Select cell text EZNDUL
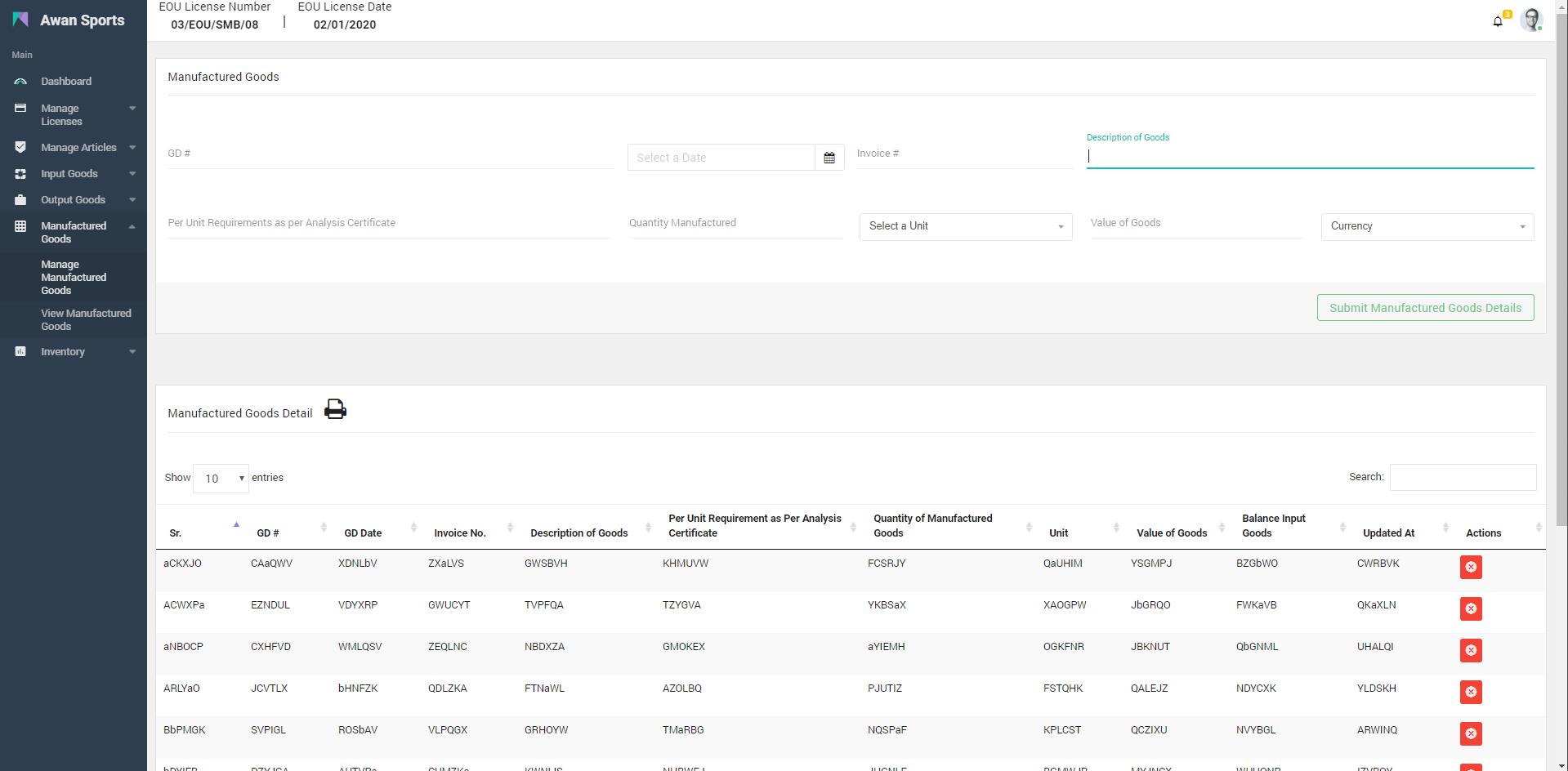Screen dimensions: 1568x771 click(270, 605)
